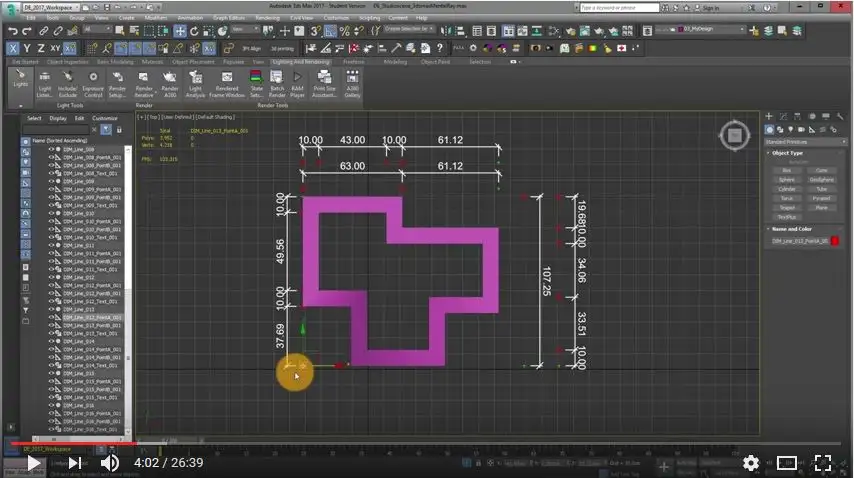The width and height of the screenshot is (854, 478).
Task: Click the ViewCube in the viewport
Action: tap(735, 134)
